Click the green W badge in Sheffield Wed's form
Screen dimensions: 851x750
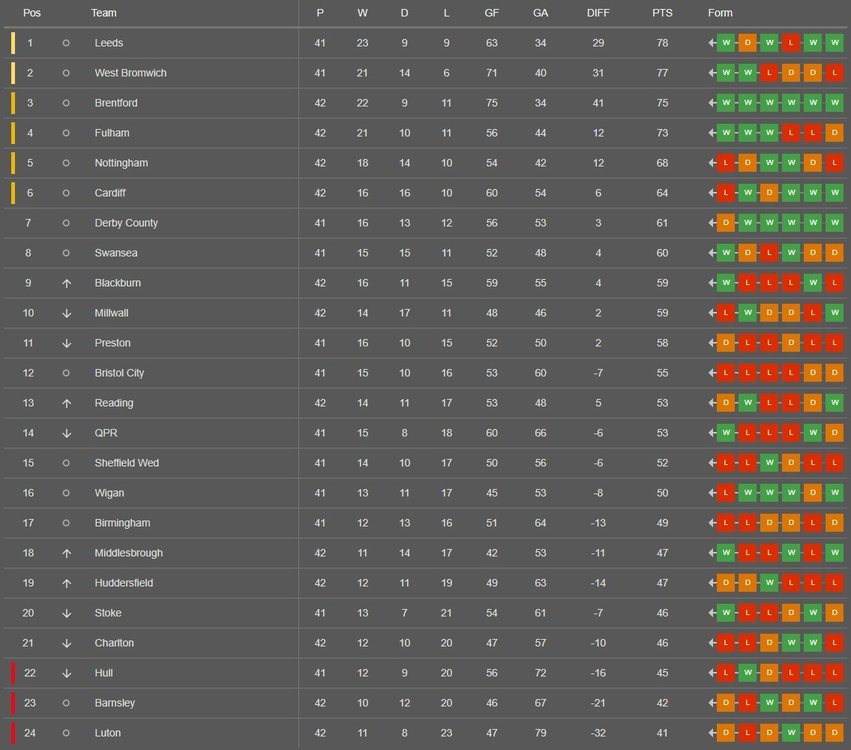click(769, 463)
